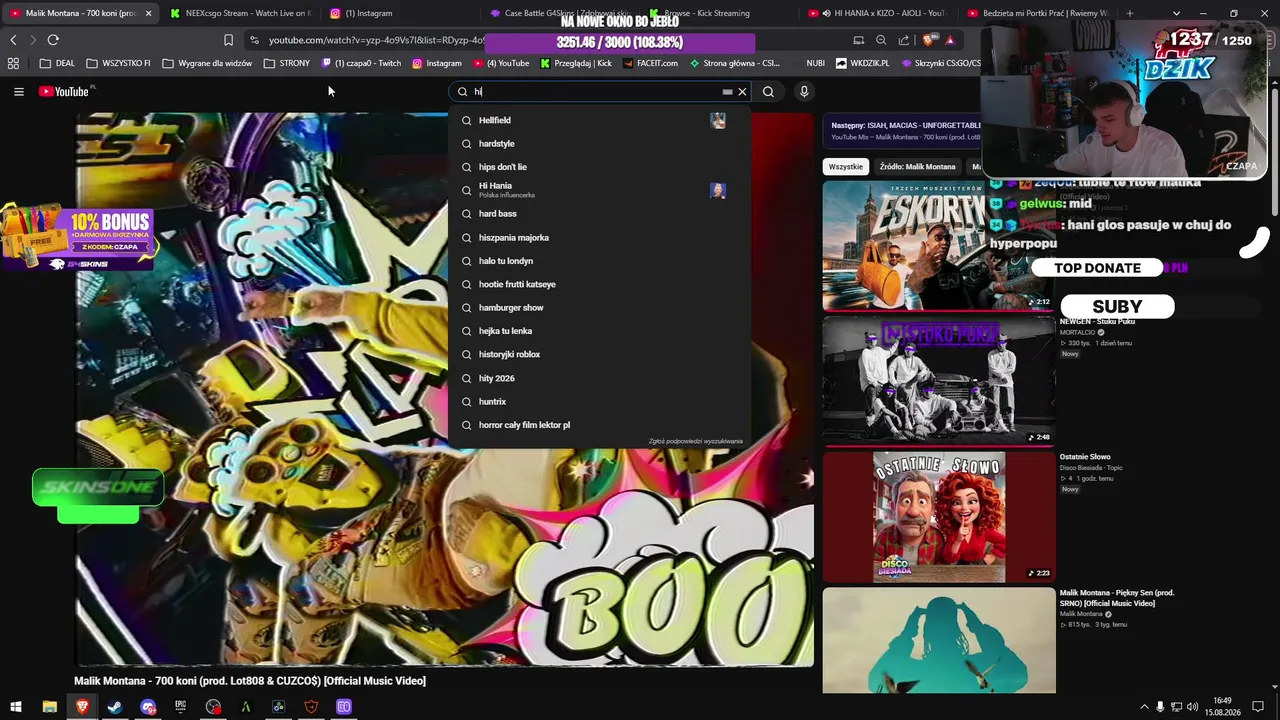The image size is (1280, 720).
Task: Bookmark this page using the bookmark icon
Action: point(228,40)
